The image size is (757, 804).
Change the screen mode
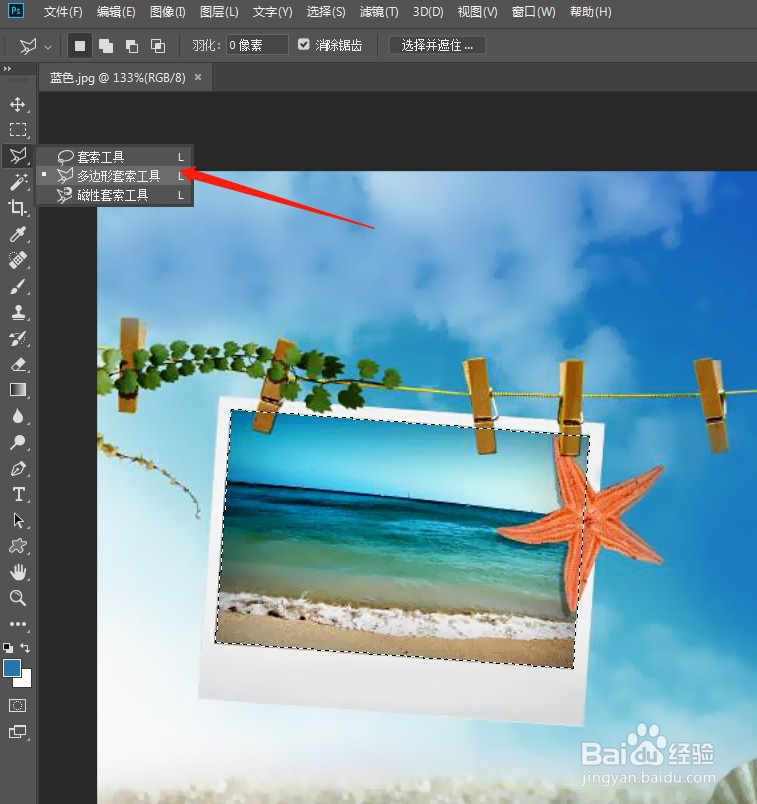click(x=17, y=732)
